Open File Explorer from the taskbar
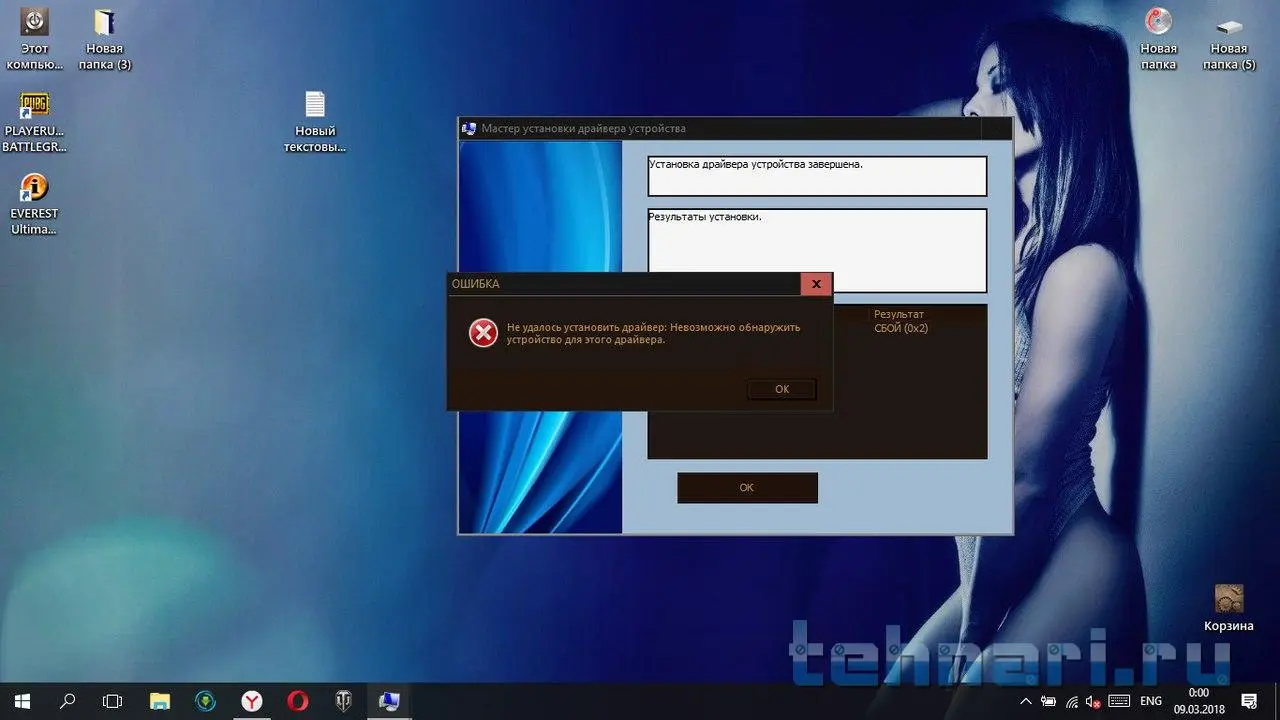Image resolution: width=1280 pixels, height=720 pixels. coord(159,701)
